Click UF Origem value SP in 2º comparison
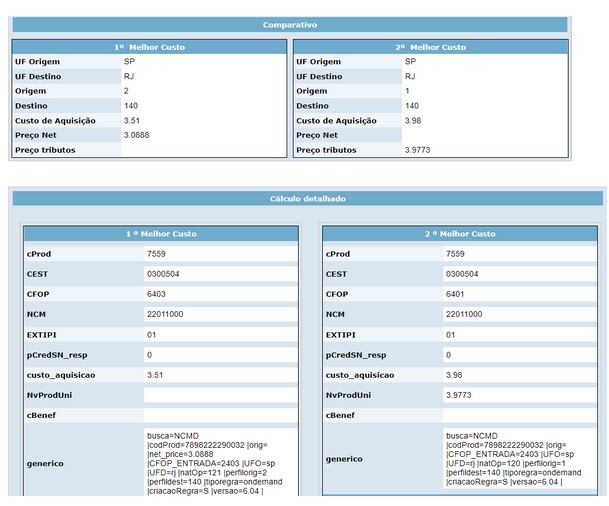 410,61
